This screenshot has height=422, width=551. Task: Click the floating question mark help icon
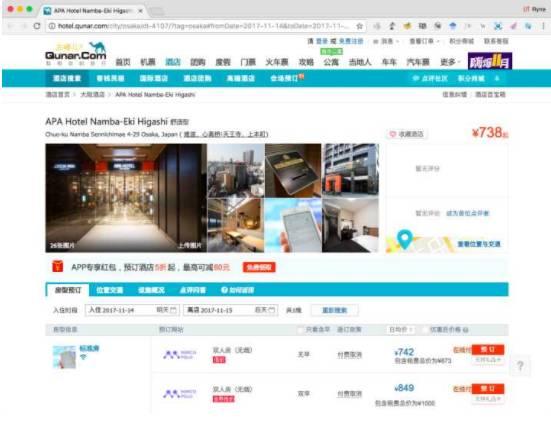520,366
